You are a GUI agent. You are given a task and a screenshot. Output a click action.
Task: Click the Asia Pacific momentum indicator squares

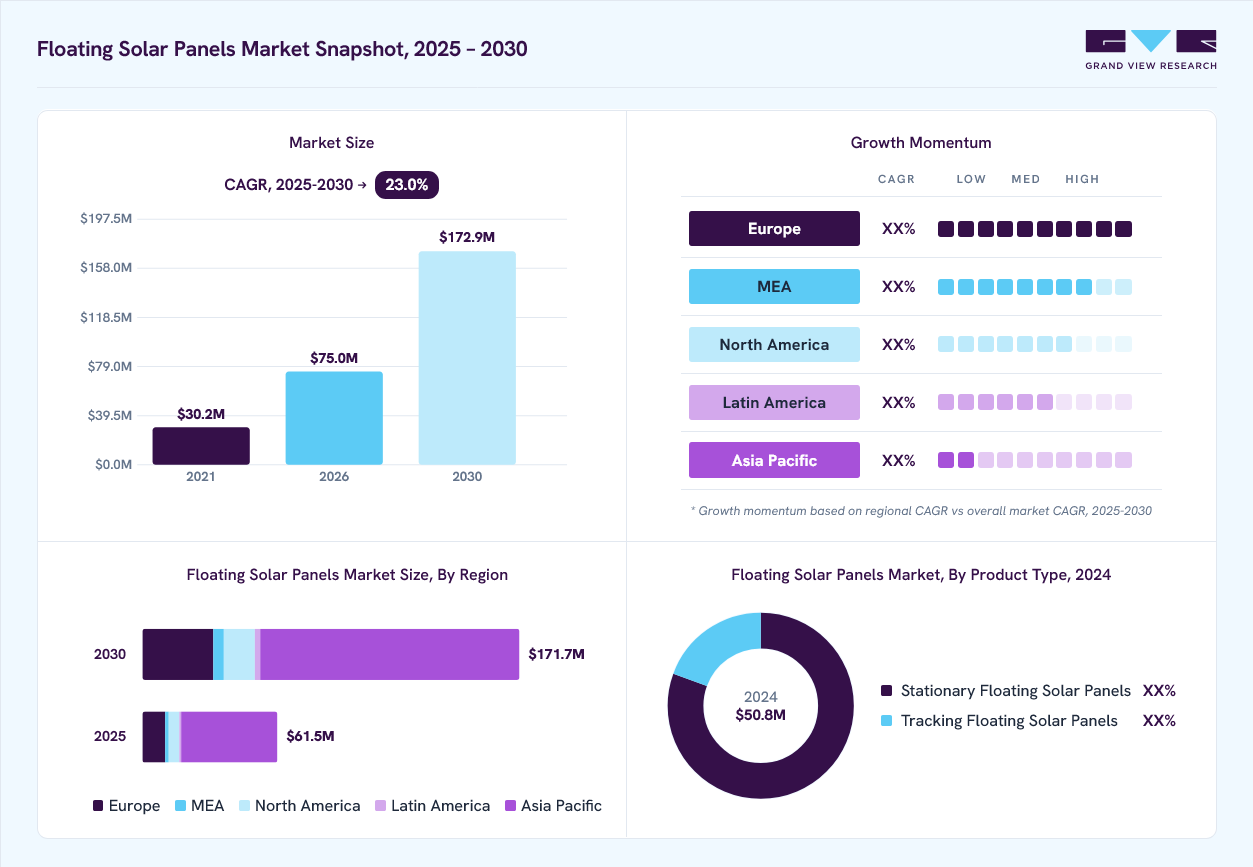click(1035, 460)
